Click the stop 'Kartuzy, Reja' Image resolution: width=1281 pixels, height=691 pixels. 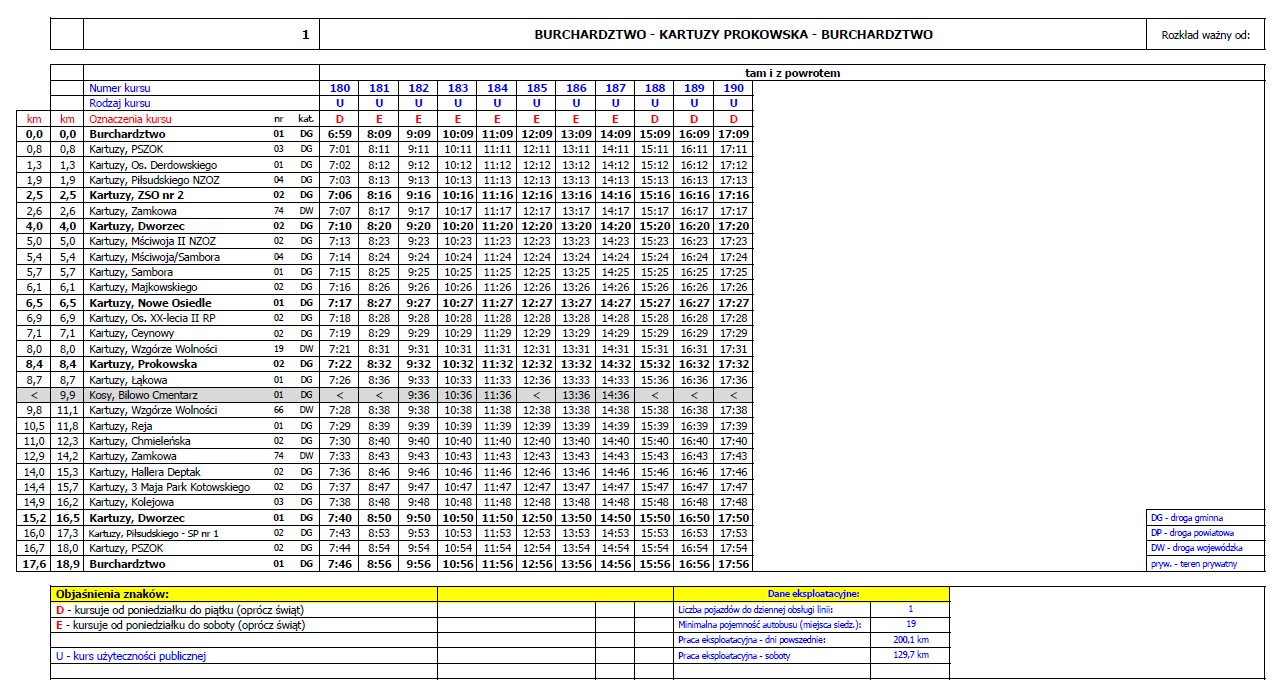coord(122,426)
